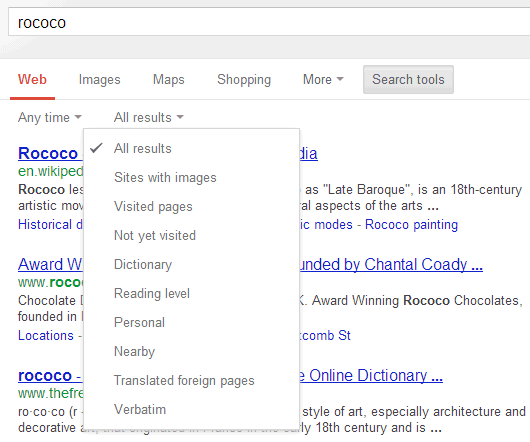Collapse the All results filter dropdown
530x442 pixels.
pos(148,118)
